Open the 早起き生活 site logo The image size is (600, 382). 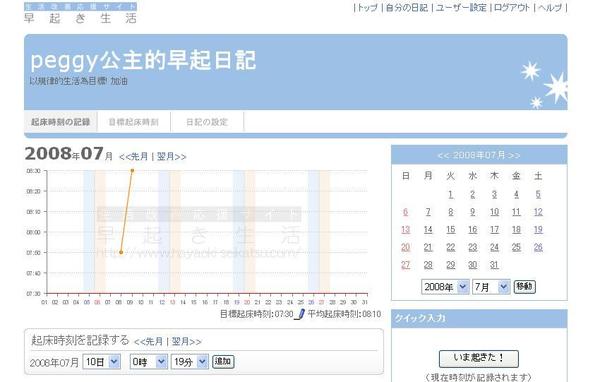80,13
